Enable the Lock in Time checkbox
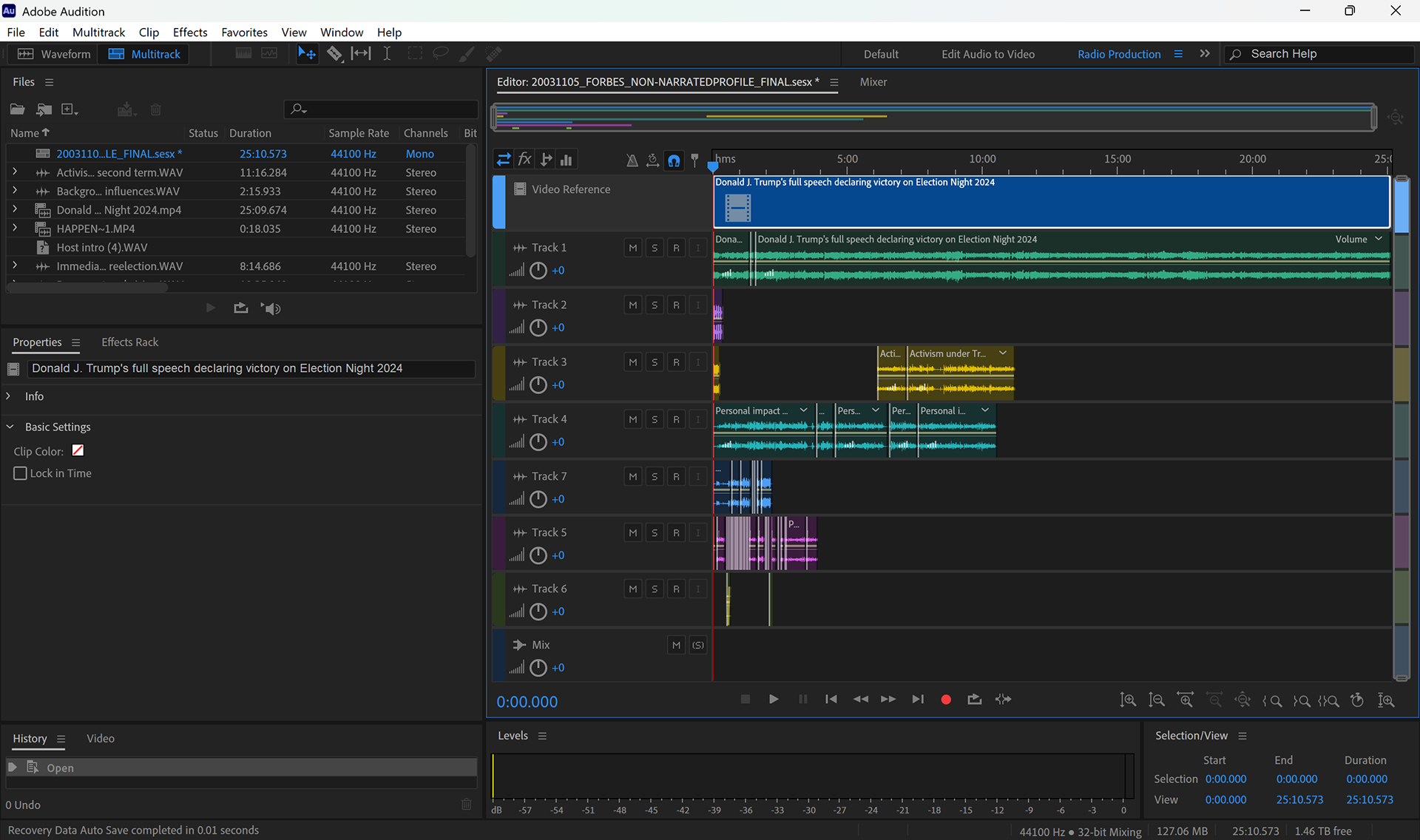 (21, 473)
